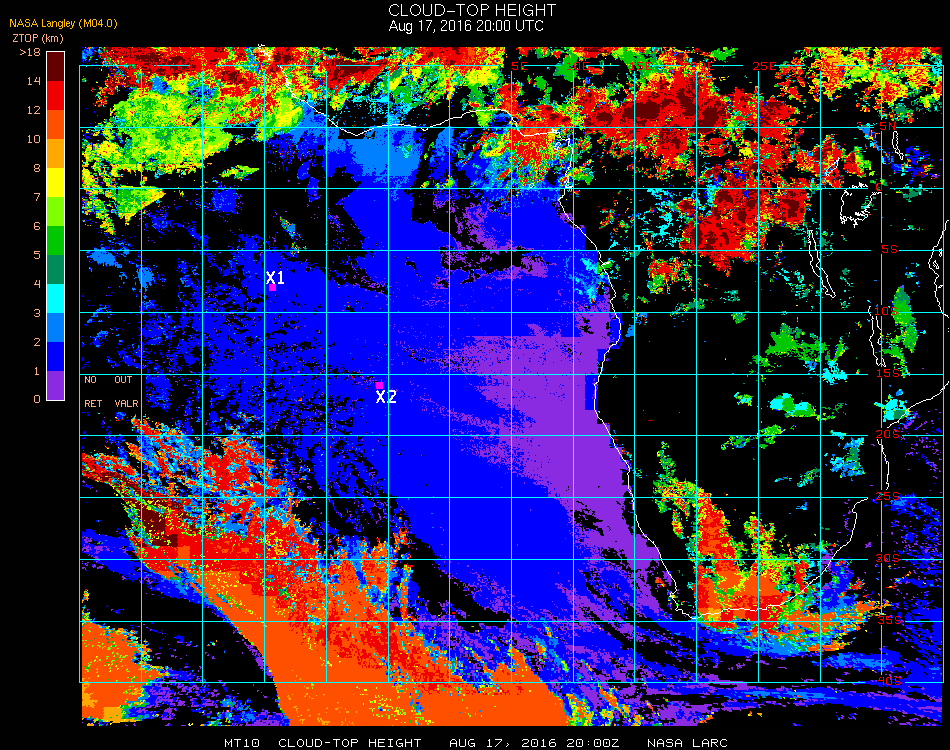Click the '25S' latitude label
Viewport: 950px width, 750px height.
[x=888, y=497]
